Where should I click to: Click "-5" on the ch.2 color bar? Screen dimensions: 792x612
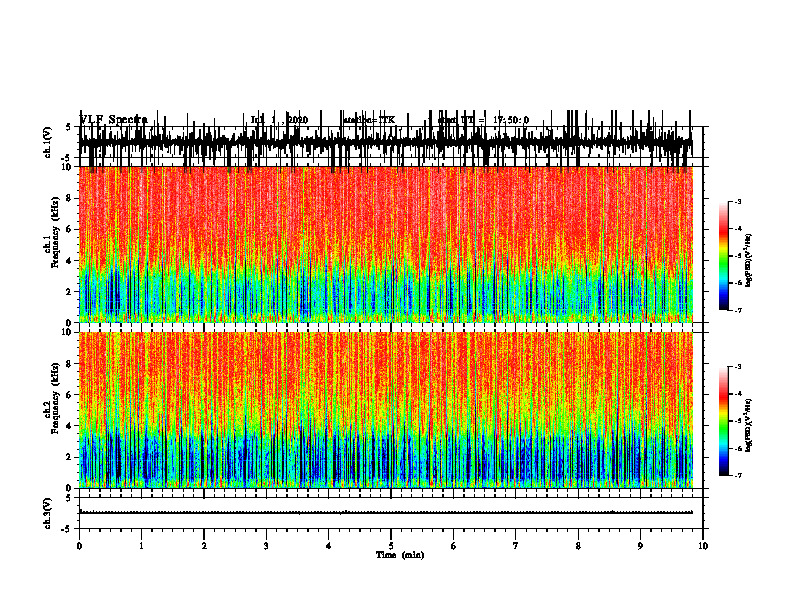point(738,421)
